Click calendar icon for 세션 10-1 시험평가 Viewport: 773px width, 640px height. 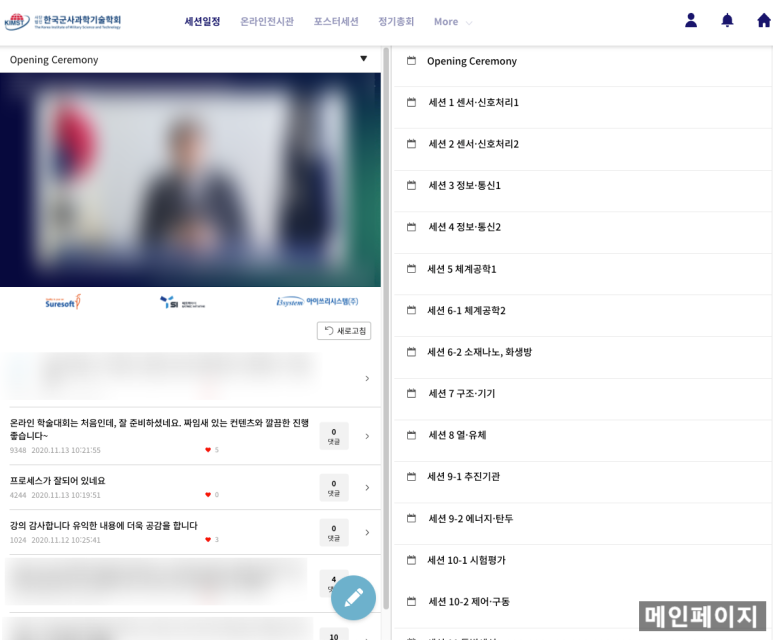411,560
